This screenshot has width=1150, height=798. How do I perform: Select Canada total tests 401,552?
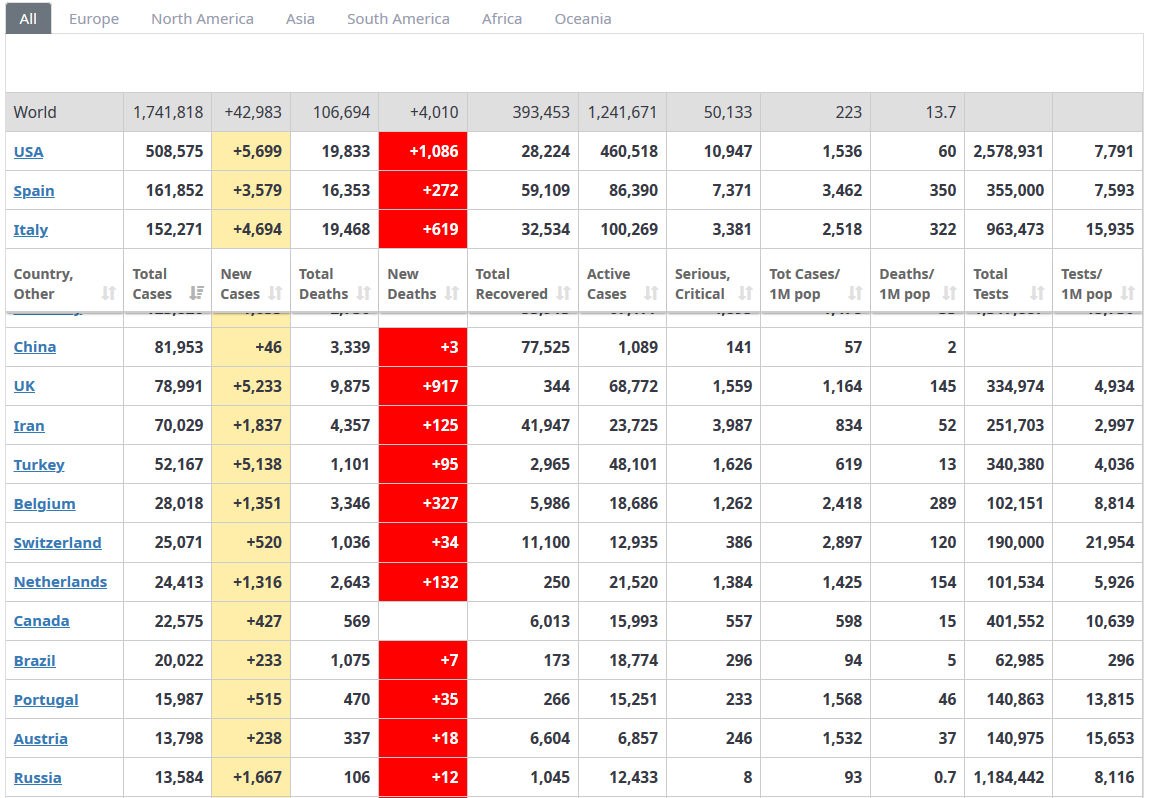(x=1015, y=621)
